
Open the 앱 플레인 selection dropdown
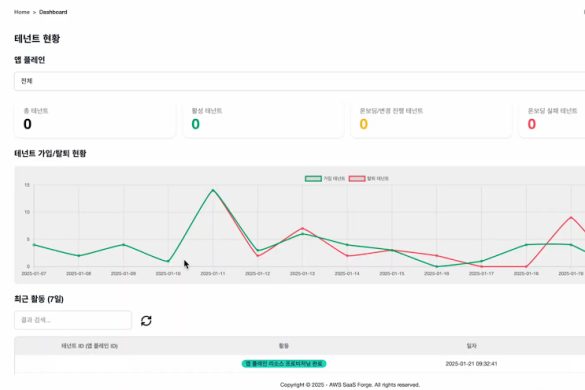click(x=299, y=81)
